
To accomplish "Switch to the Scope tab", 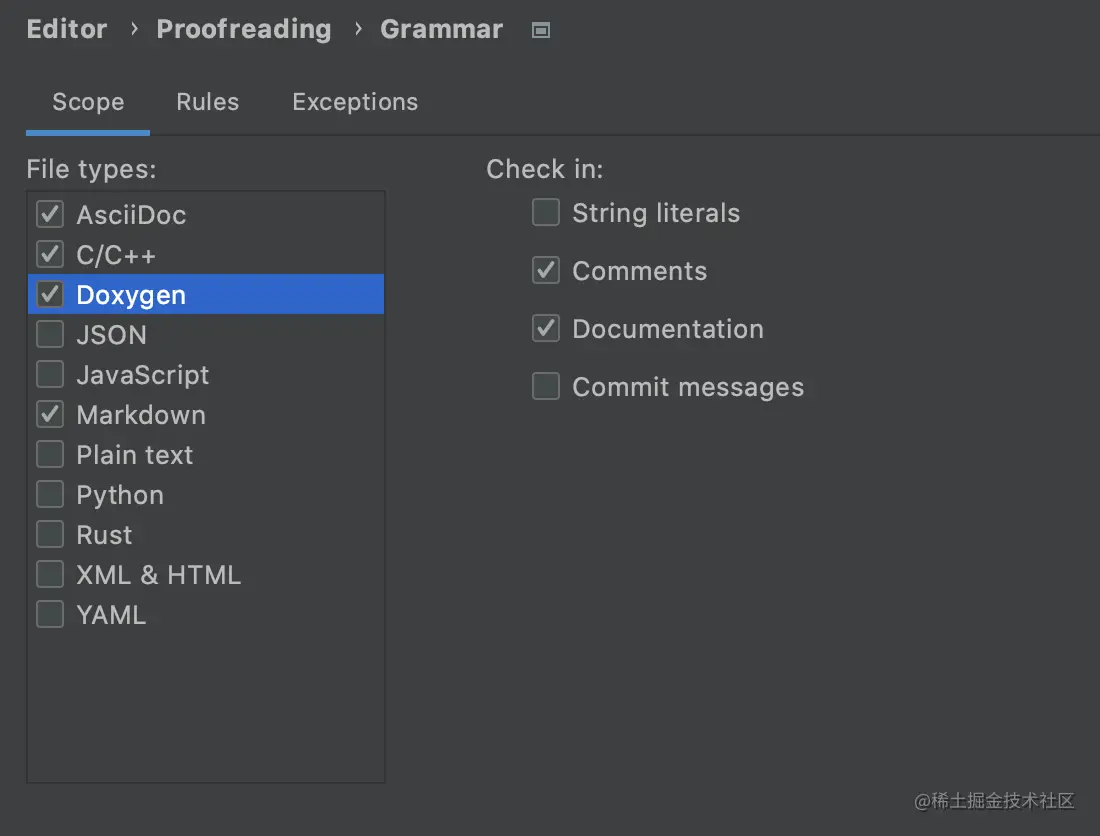I will point(88,102).
